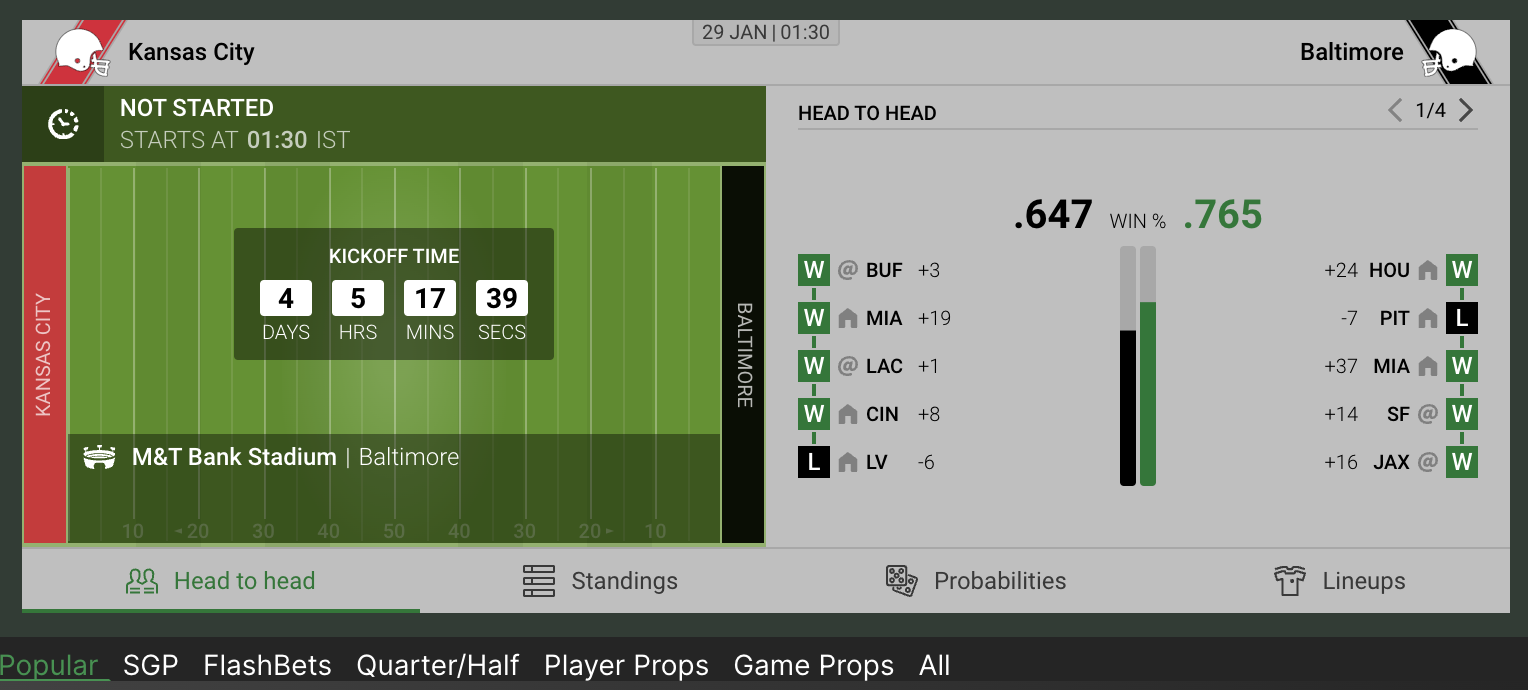Click the not-started clock icon
Viewport: 1528px width, 690px height.
(63, 124)
